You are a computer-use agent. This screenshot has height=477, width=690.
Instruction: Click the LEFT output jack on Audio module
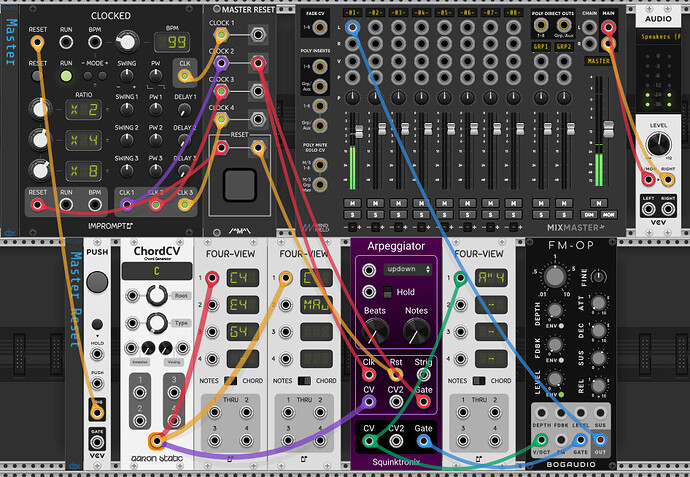[649, 209]
